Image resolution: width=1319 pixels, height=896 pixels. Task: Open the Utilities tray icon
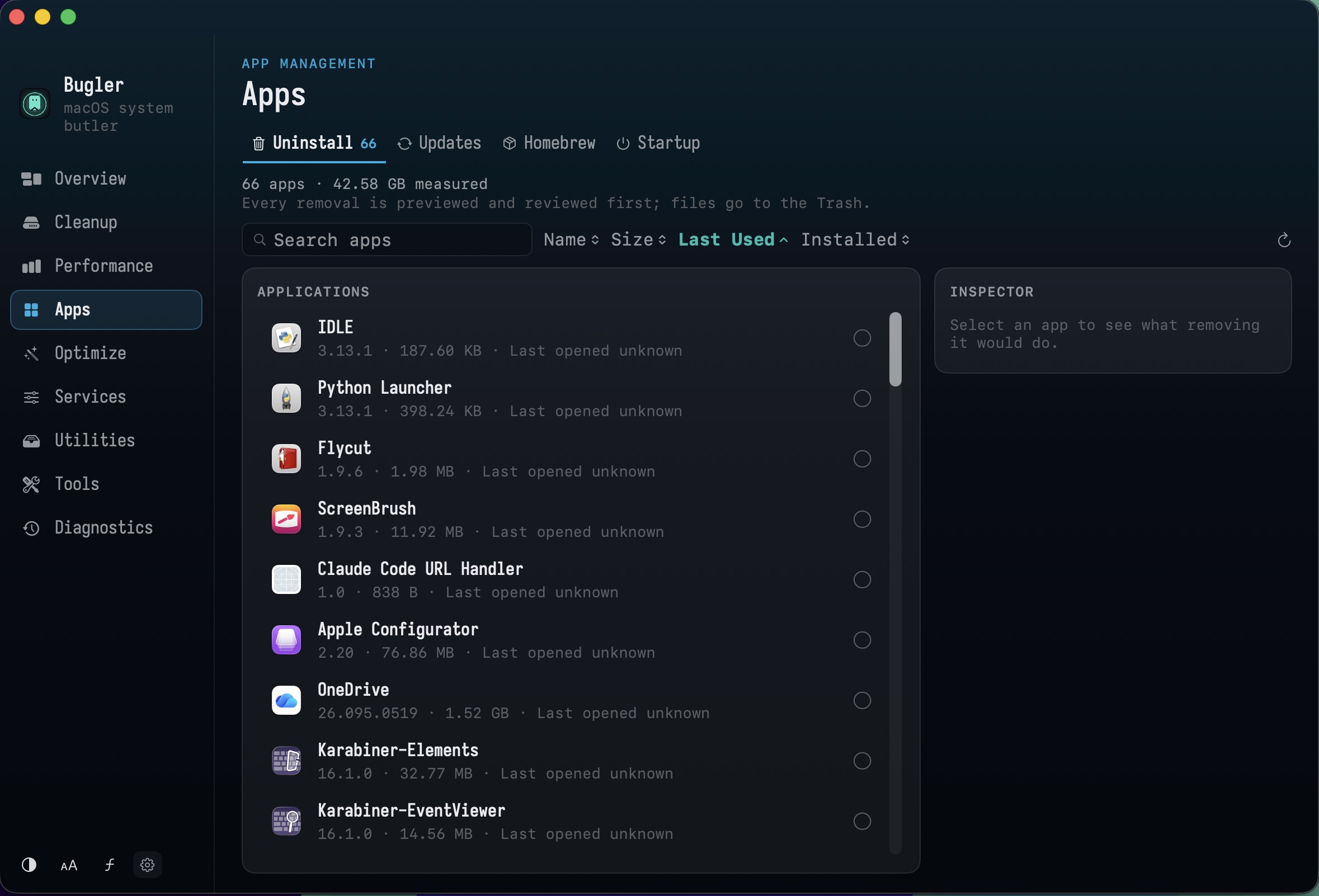31,441
